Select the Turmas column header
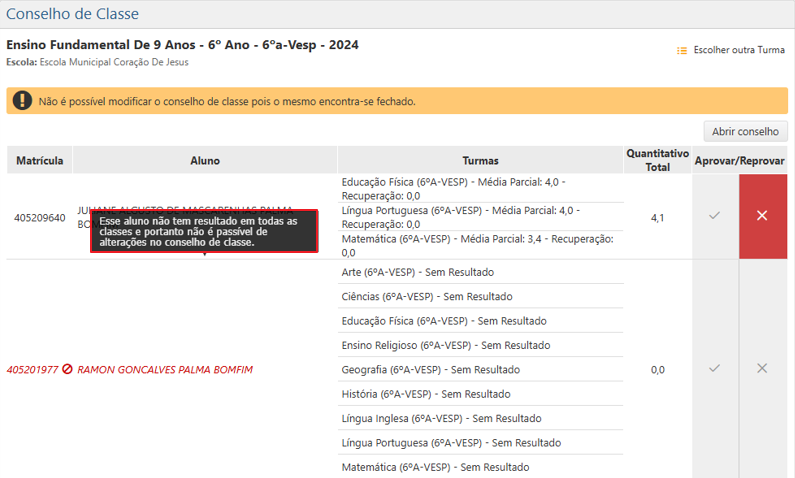 (x=480, y=160)
